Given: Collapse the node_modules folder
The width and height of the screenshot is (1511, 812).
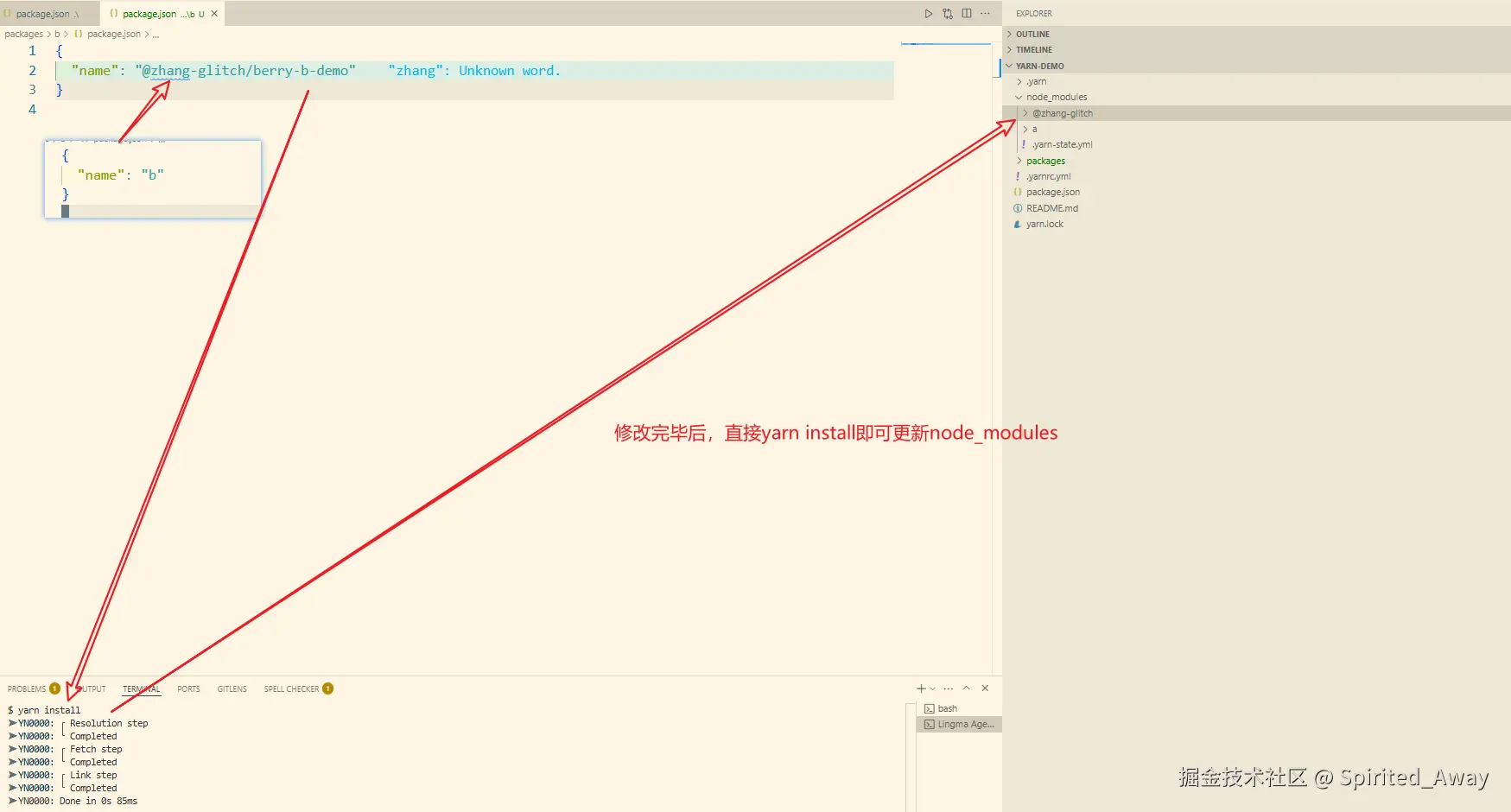Looking at the screenshot, I should click(x=1057, y=98).
